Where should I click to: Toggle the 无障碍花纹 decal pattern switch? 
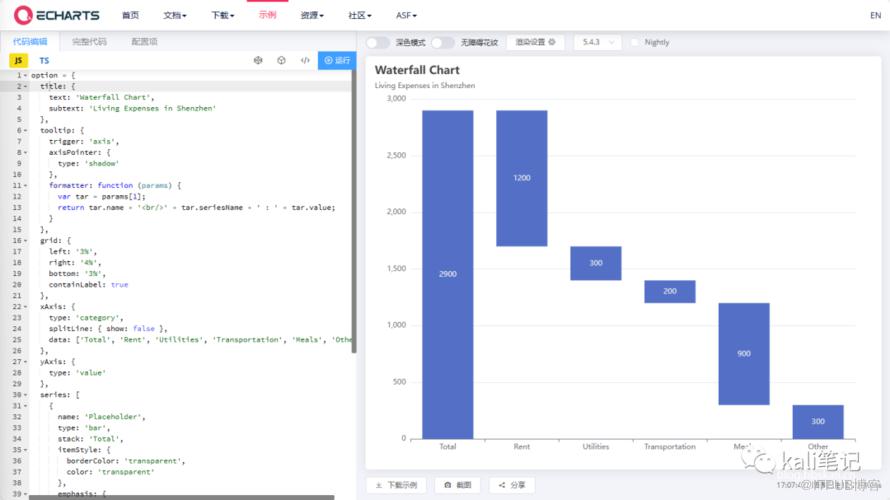click(x=442, y=43)
